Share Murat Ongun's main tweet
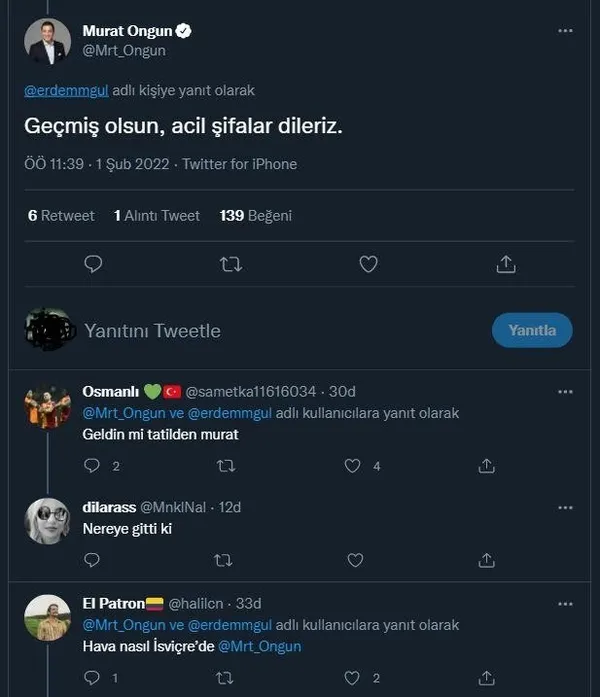The width and height of the screenshot is (600, 697). click(506, 263)
